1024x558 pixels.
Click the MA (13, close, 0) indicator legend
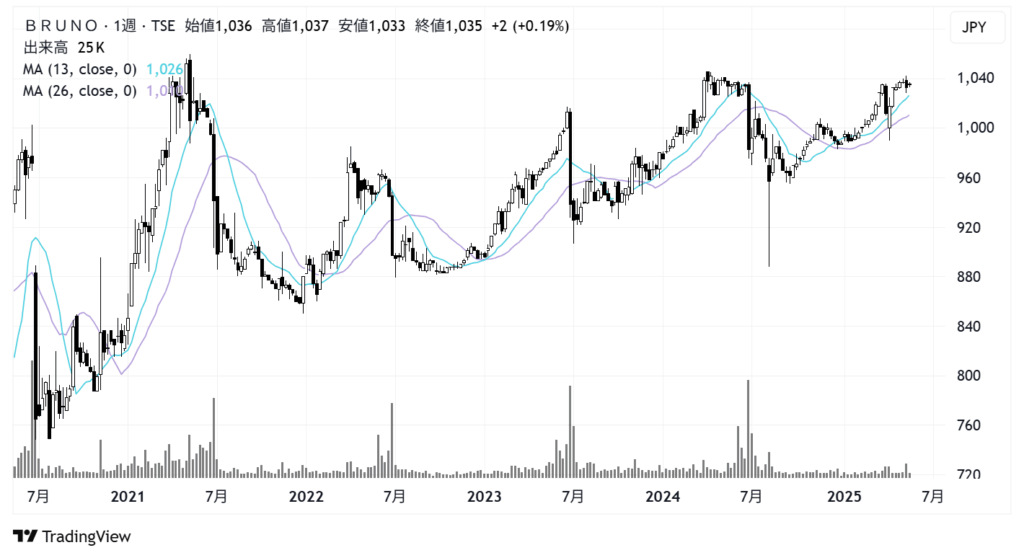(x=80, y=69)
